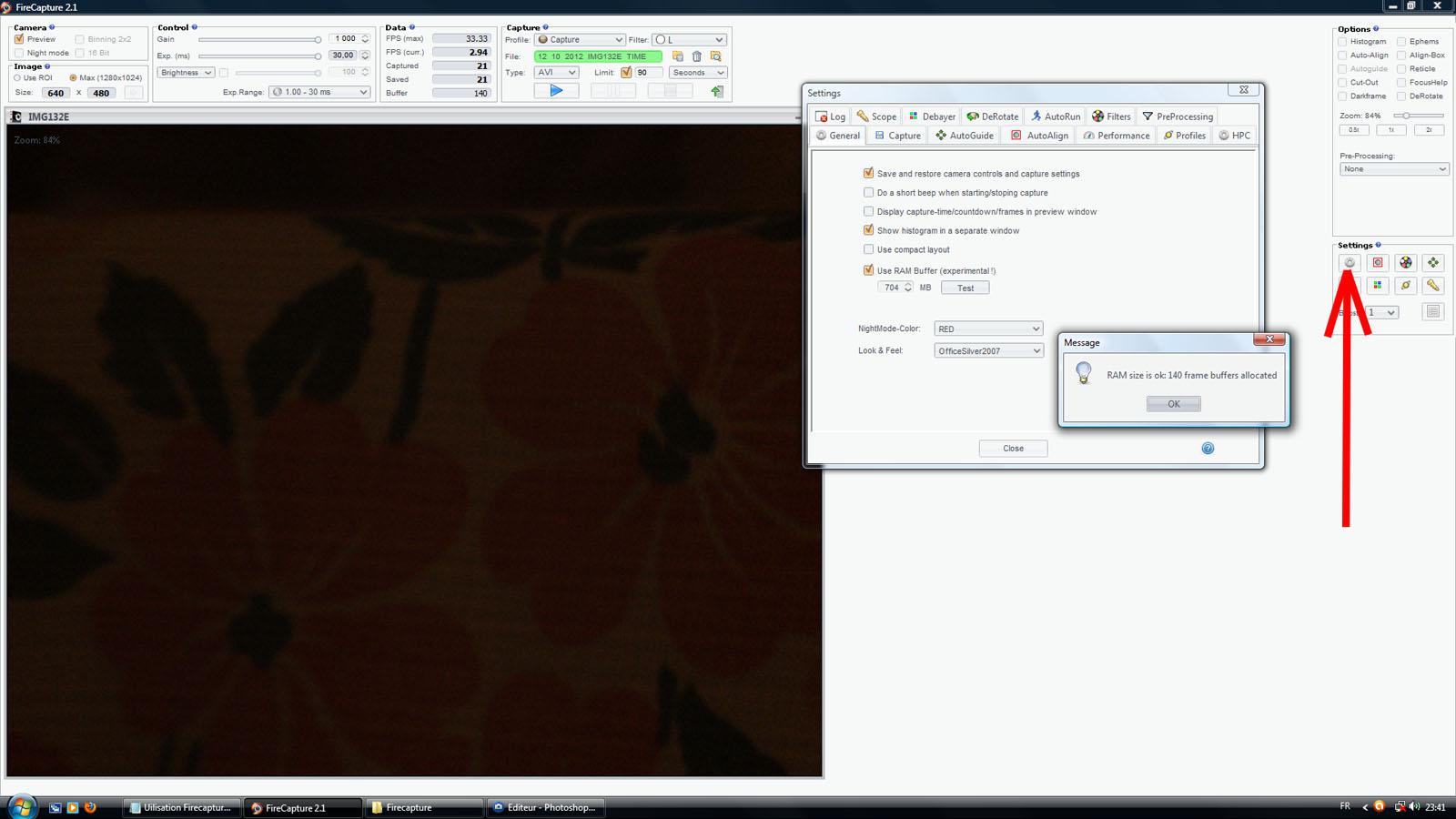The width and height of the screenshot is (1456, 819).
Task: Switch to the HPC tab
Action: point(1235,136)
